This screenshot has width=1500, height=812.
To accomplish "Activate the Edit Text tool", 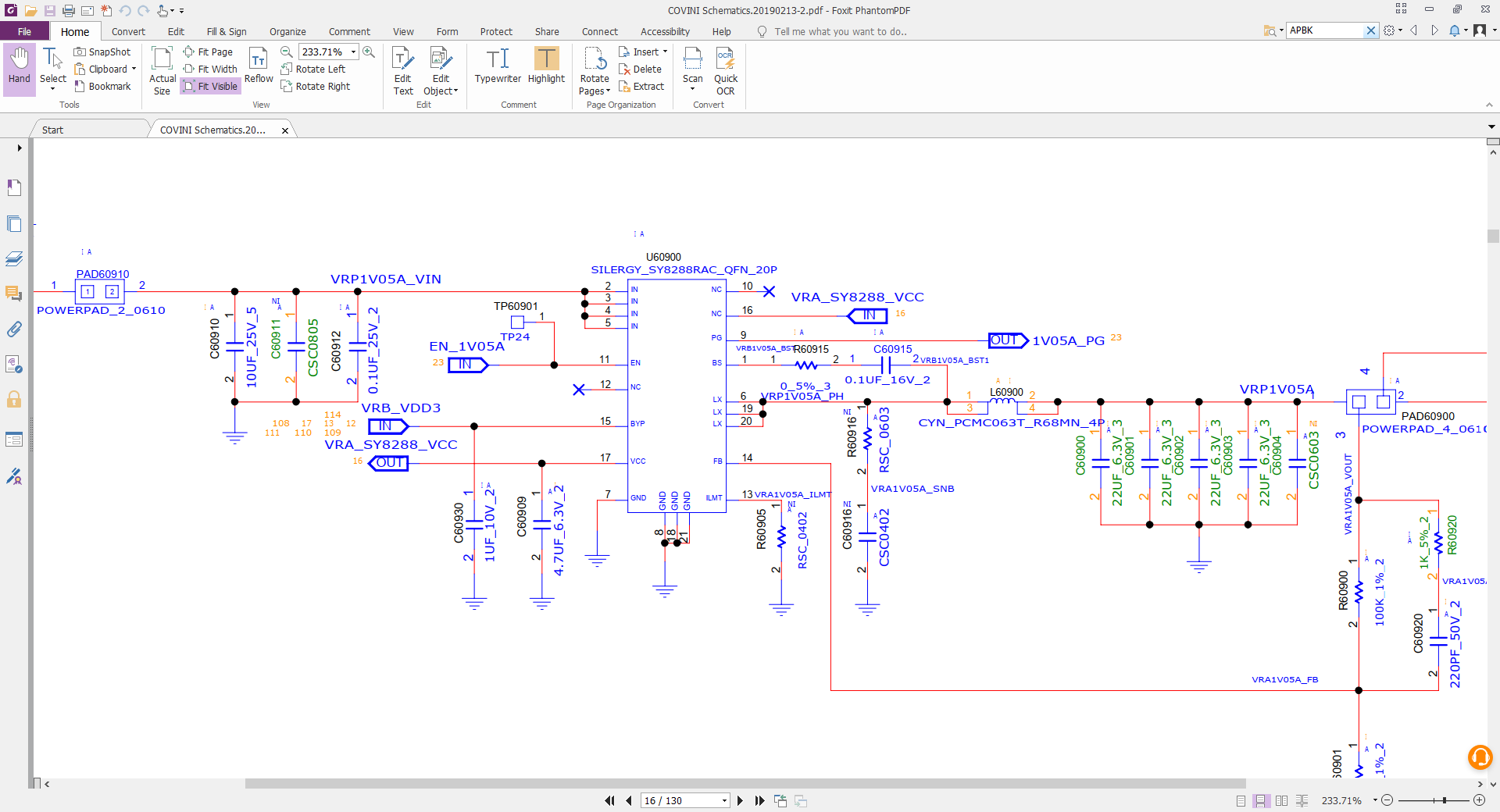I will 403,71.
